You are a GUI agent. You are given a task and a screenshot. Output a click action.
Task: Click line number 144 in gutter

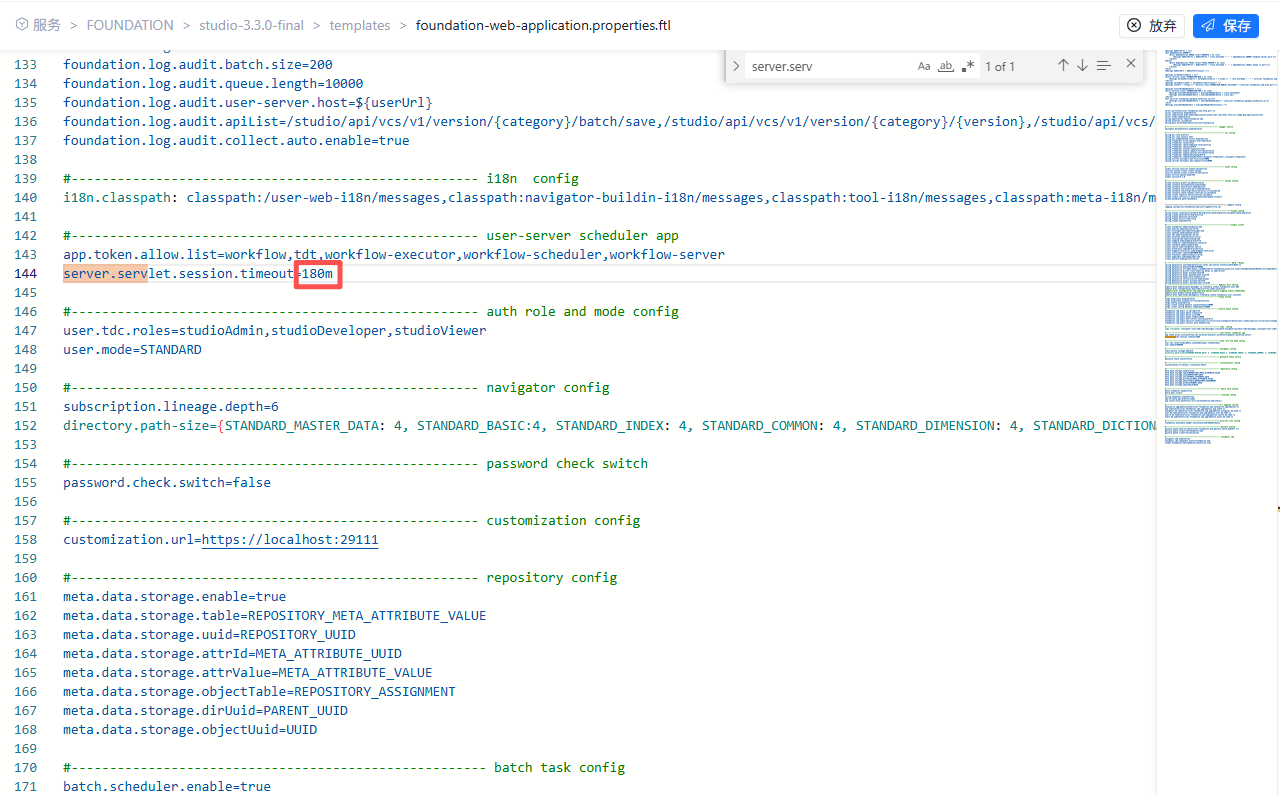26,274
